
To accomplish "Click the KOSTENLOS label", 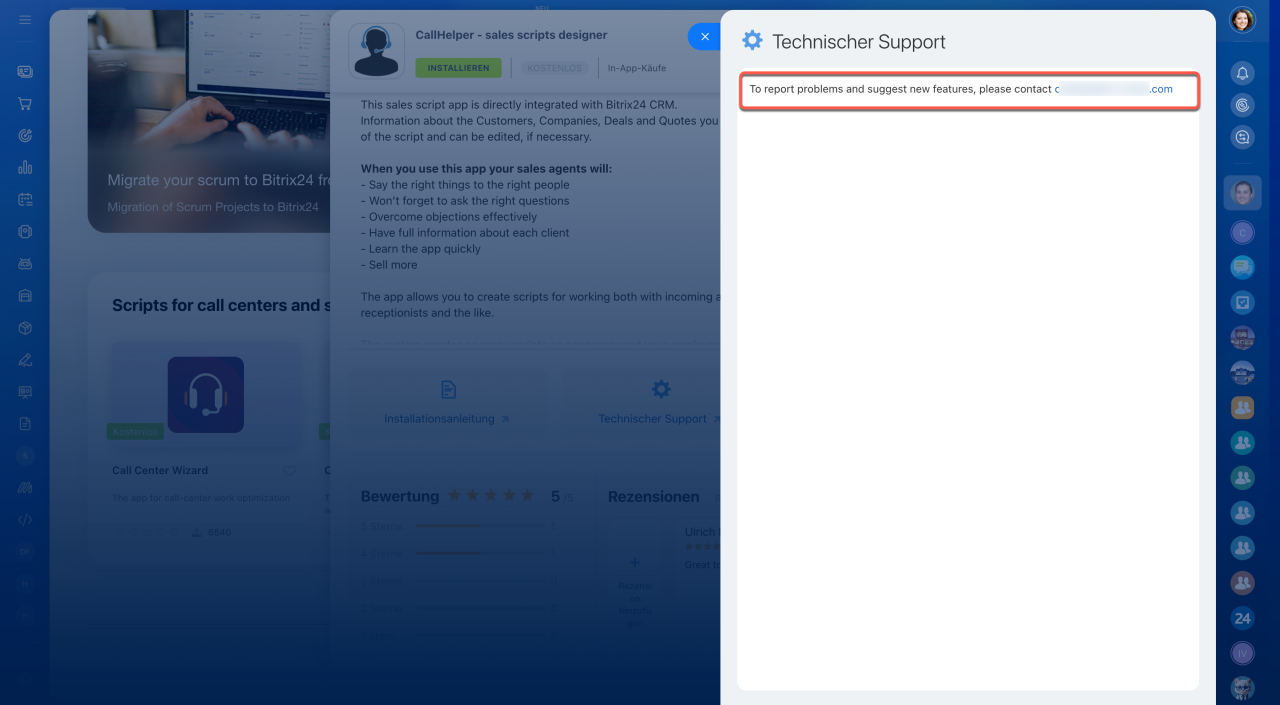I will [x=553, y=68].
